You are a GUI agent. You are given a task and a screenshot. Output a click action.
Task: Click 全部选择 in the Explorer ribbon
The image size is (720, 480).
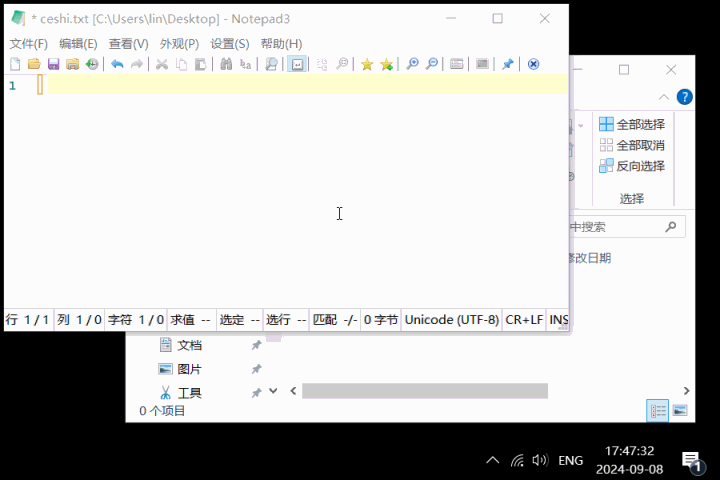tap(632, 124)
